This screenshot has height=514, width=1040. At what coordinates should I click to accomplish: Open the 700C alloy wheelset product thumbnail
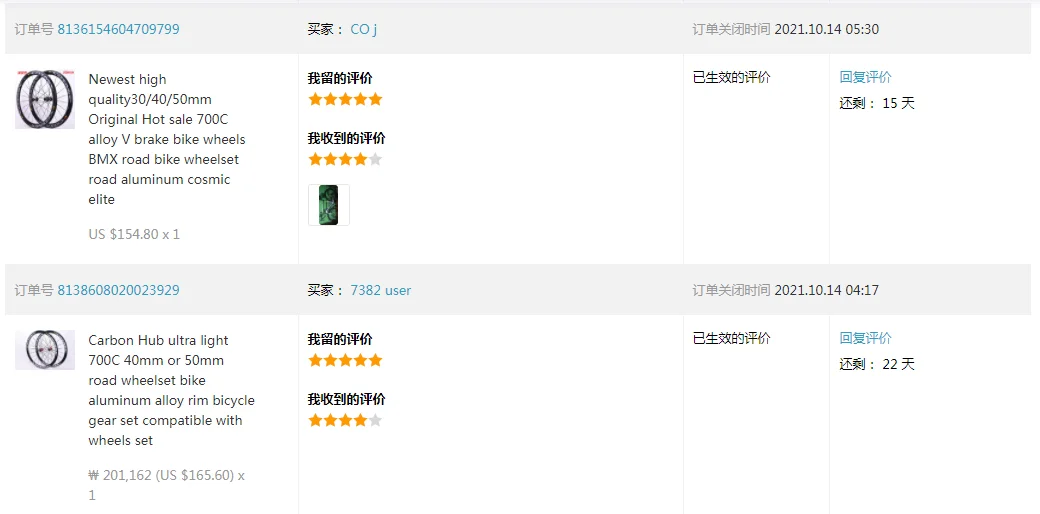pos(45,99)
